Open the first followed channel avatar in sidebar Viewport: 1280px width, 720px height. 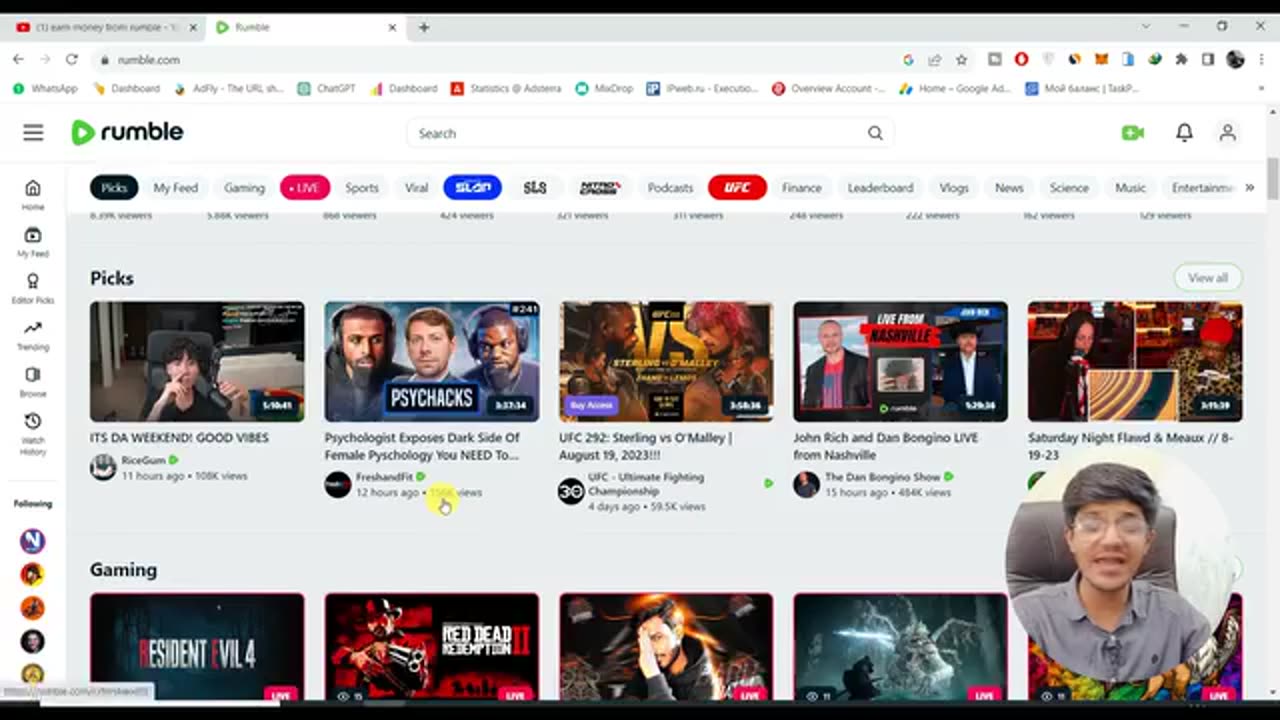point(33,541)
